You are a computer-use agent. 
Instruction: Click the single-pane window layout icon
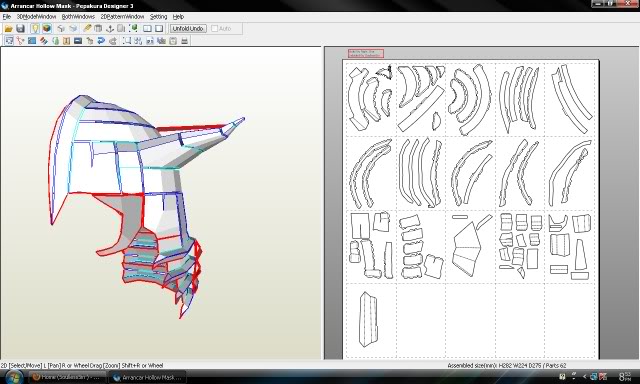click(x=159, y=29)
